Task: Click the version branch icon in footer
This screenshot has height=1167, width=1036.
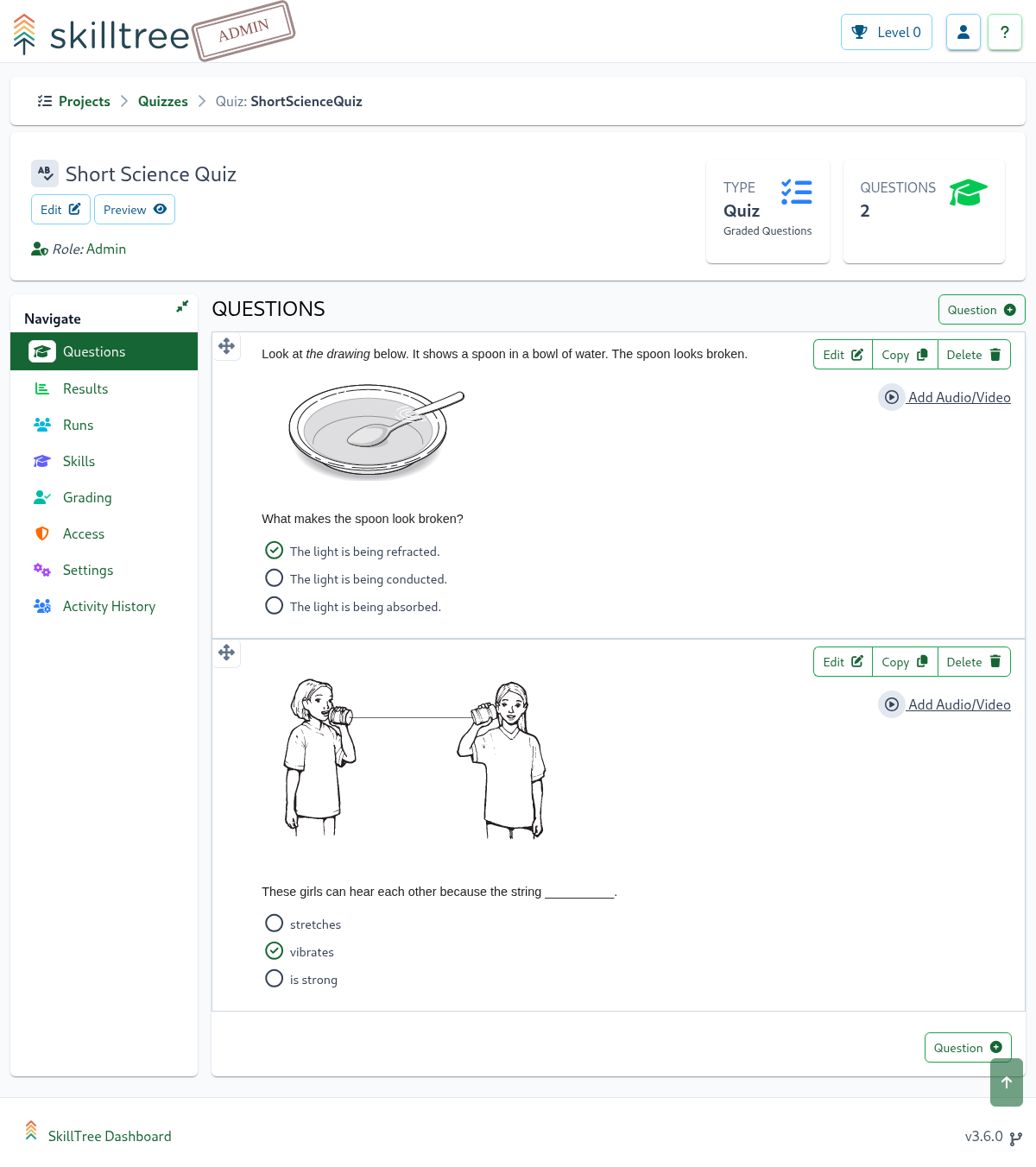Action: tap(1016, 1138)
